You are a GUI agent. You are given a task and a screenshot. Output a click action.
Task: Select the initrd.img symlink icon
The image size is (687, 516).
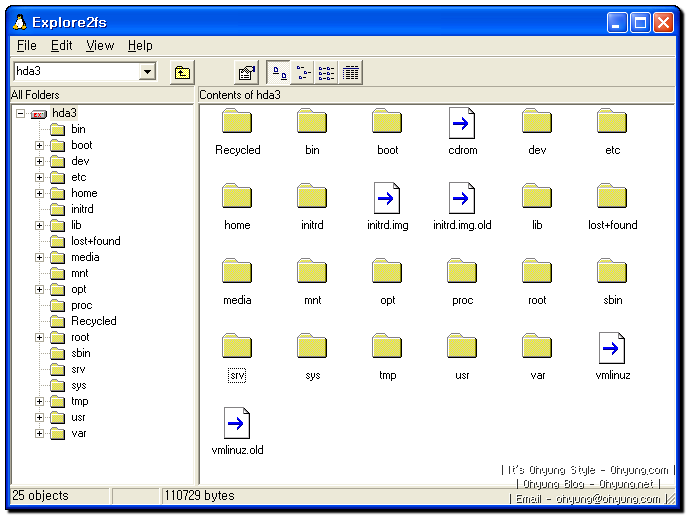coord(387,198)
